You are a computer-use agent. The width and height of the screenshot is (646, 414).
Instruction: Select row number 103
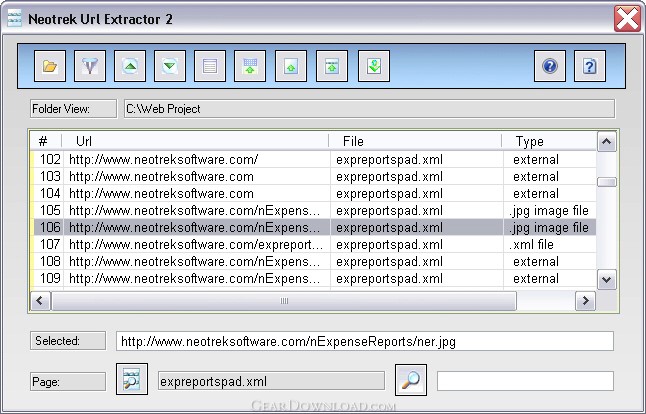50,176
